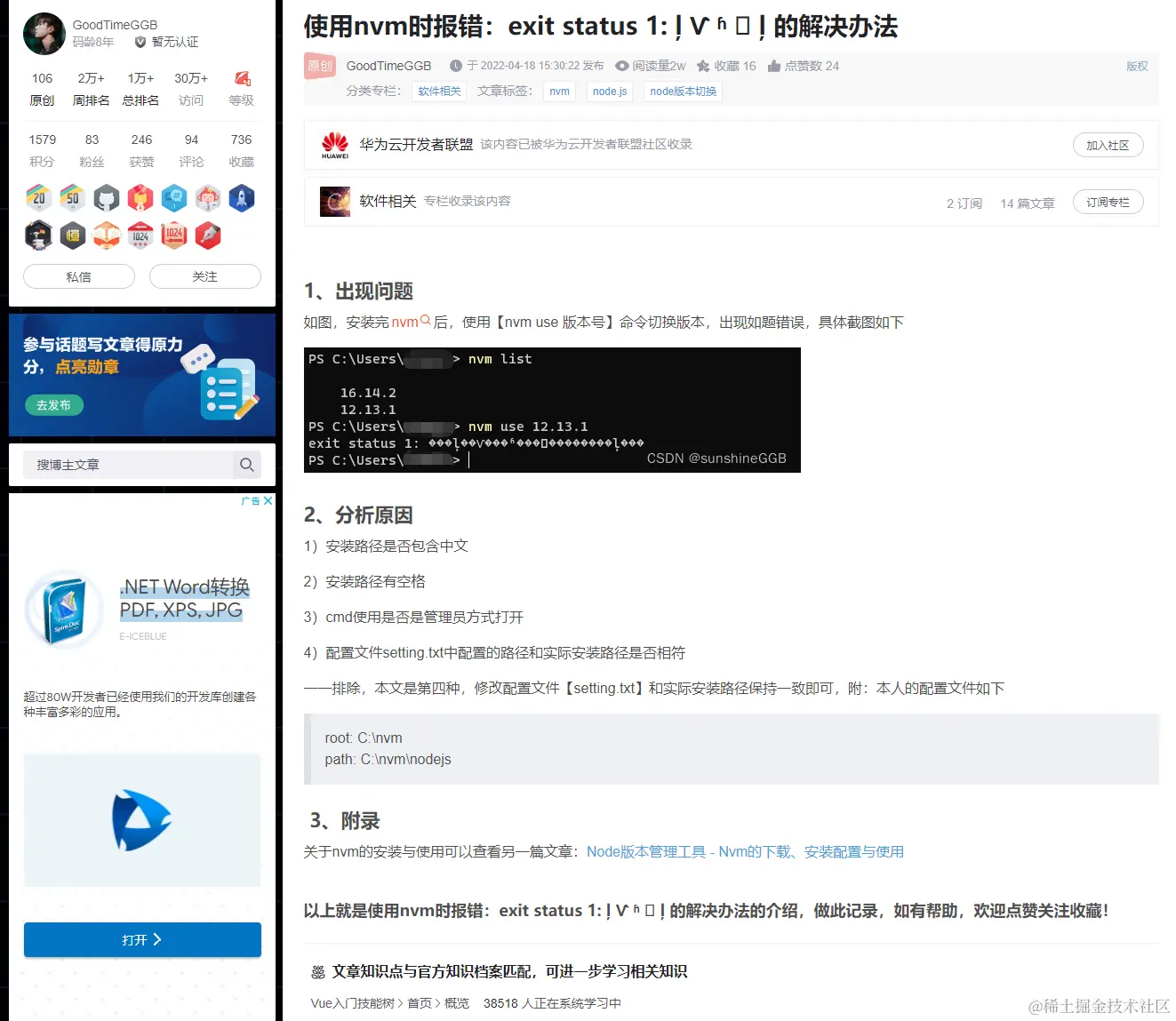The image size is (1176, 1021).
Task: Click inside the 搜博主文章 search field
Action: 128,465
